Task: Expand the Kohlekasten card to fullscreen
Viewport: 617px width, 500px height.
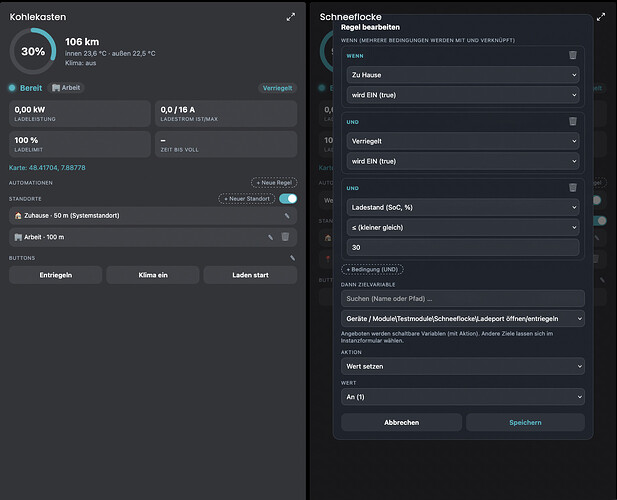Action: pyautogui.click(x=291, y=17)
